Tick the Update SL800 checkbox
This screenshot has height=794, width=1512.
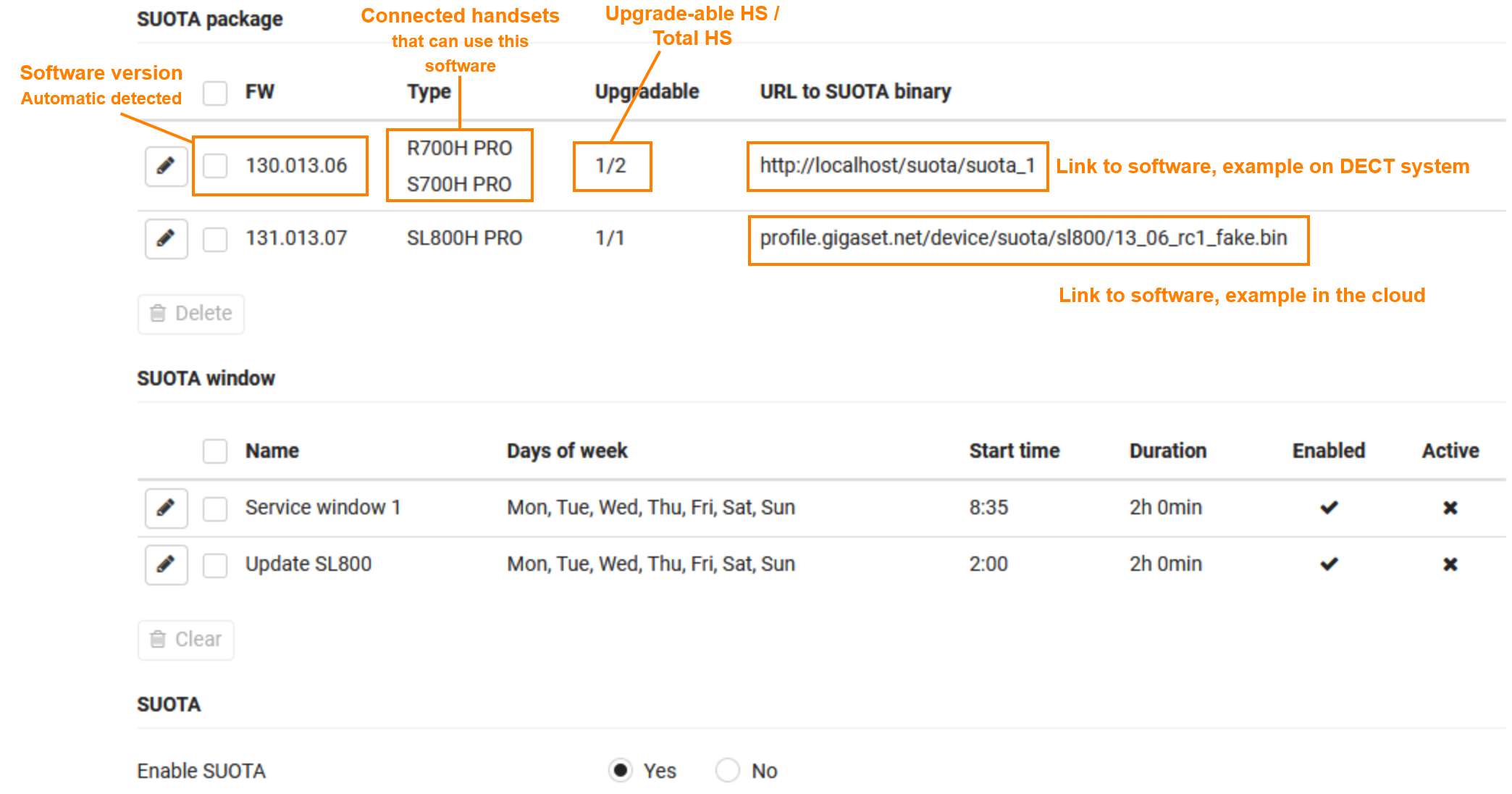click(x=215, y=565)
